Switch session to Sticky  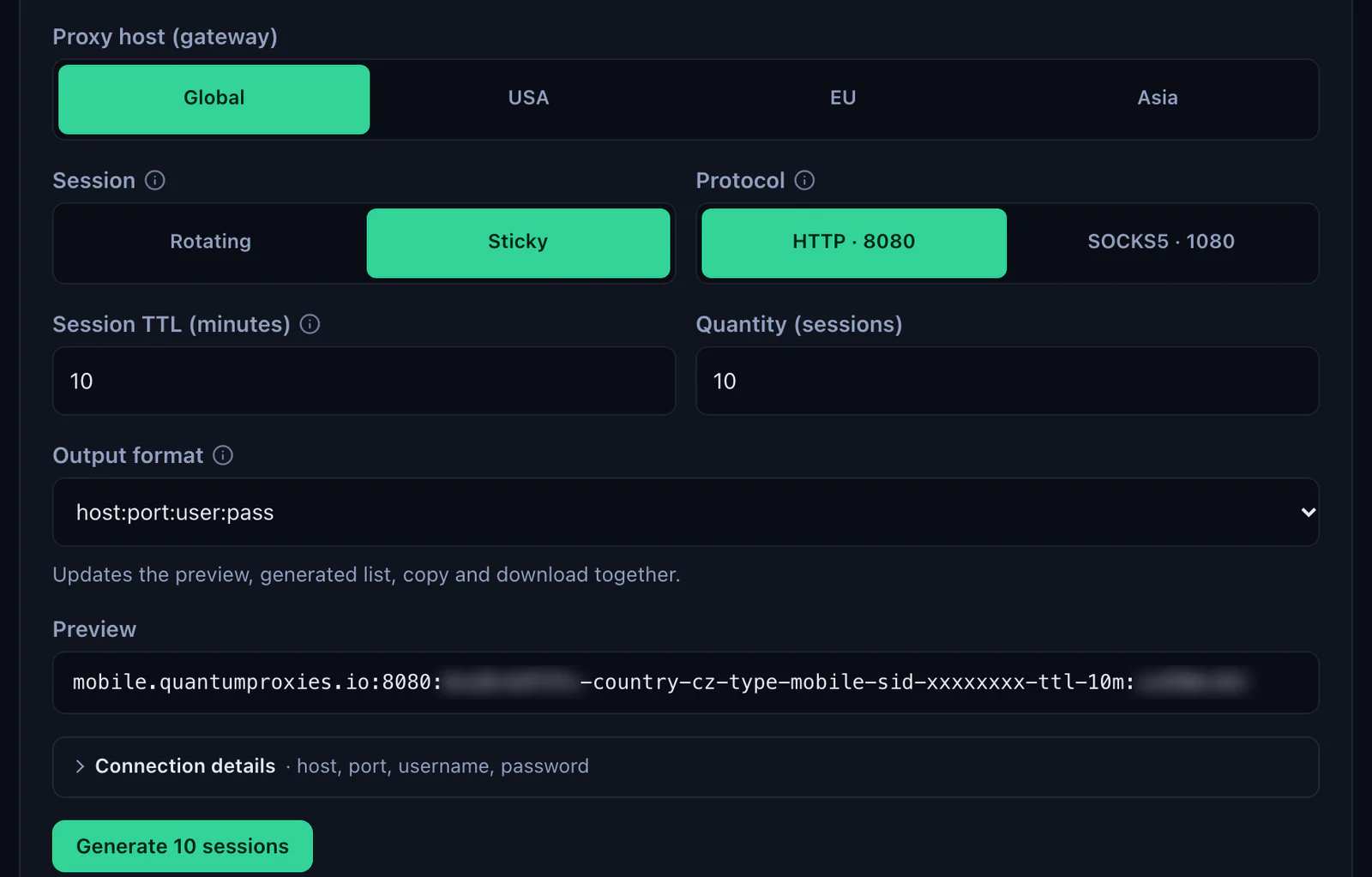[x=518, y=243]
